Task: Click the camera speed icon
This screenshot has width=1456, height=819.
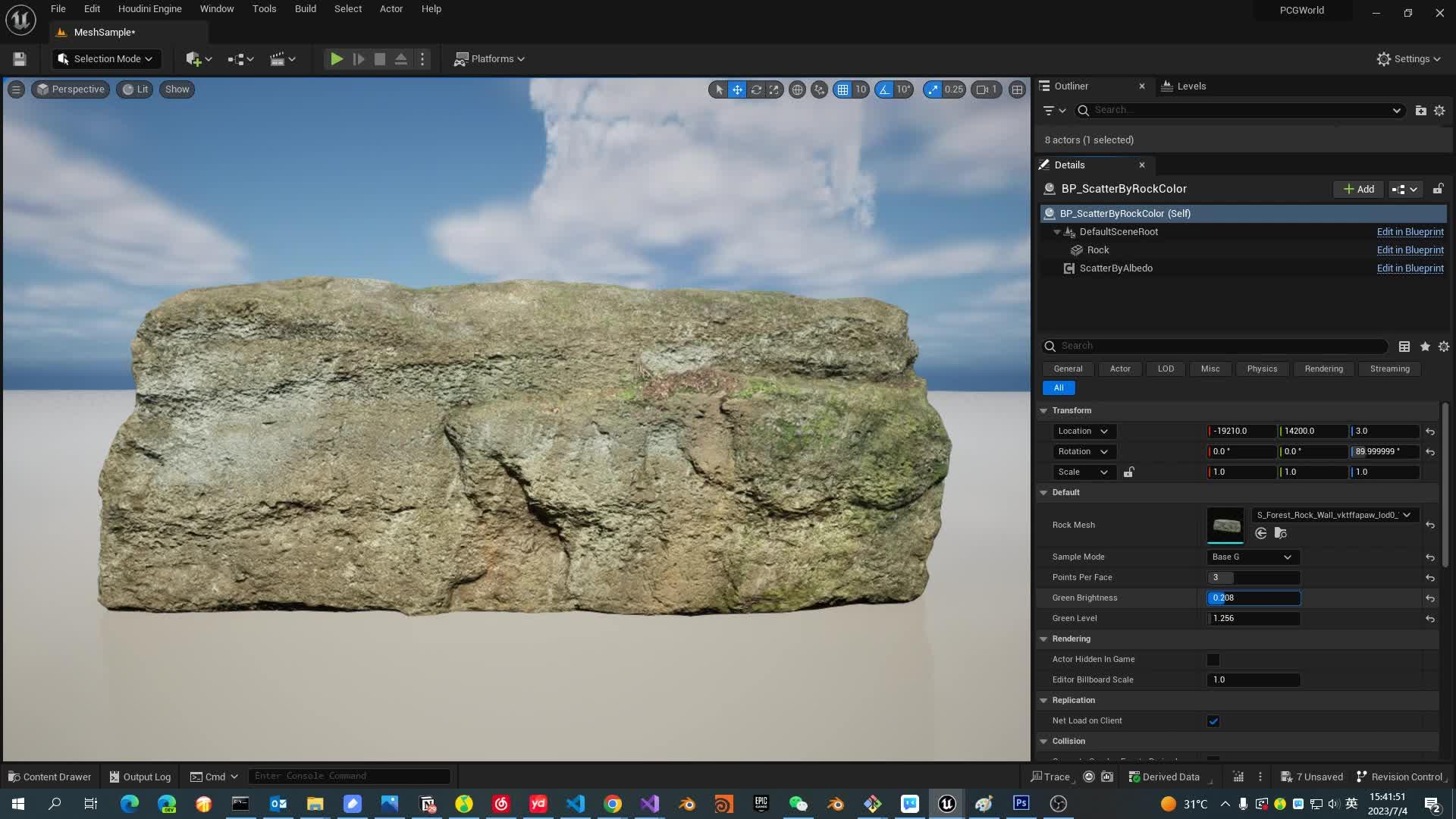Action: 984,89
